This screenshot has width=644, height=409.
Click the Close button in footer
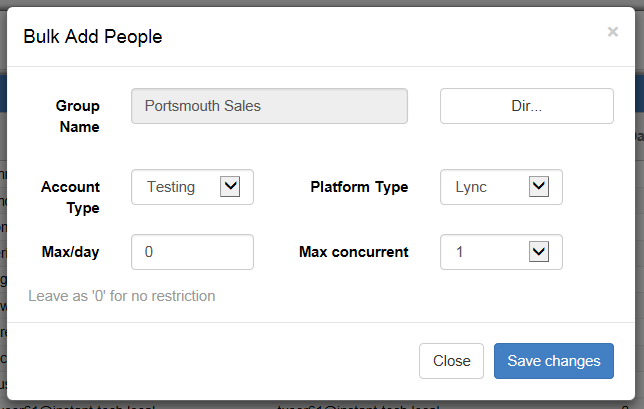click(x=451, y=361)
